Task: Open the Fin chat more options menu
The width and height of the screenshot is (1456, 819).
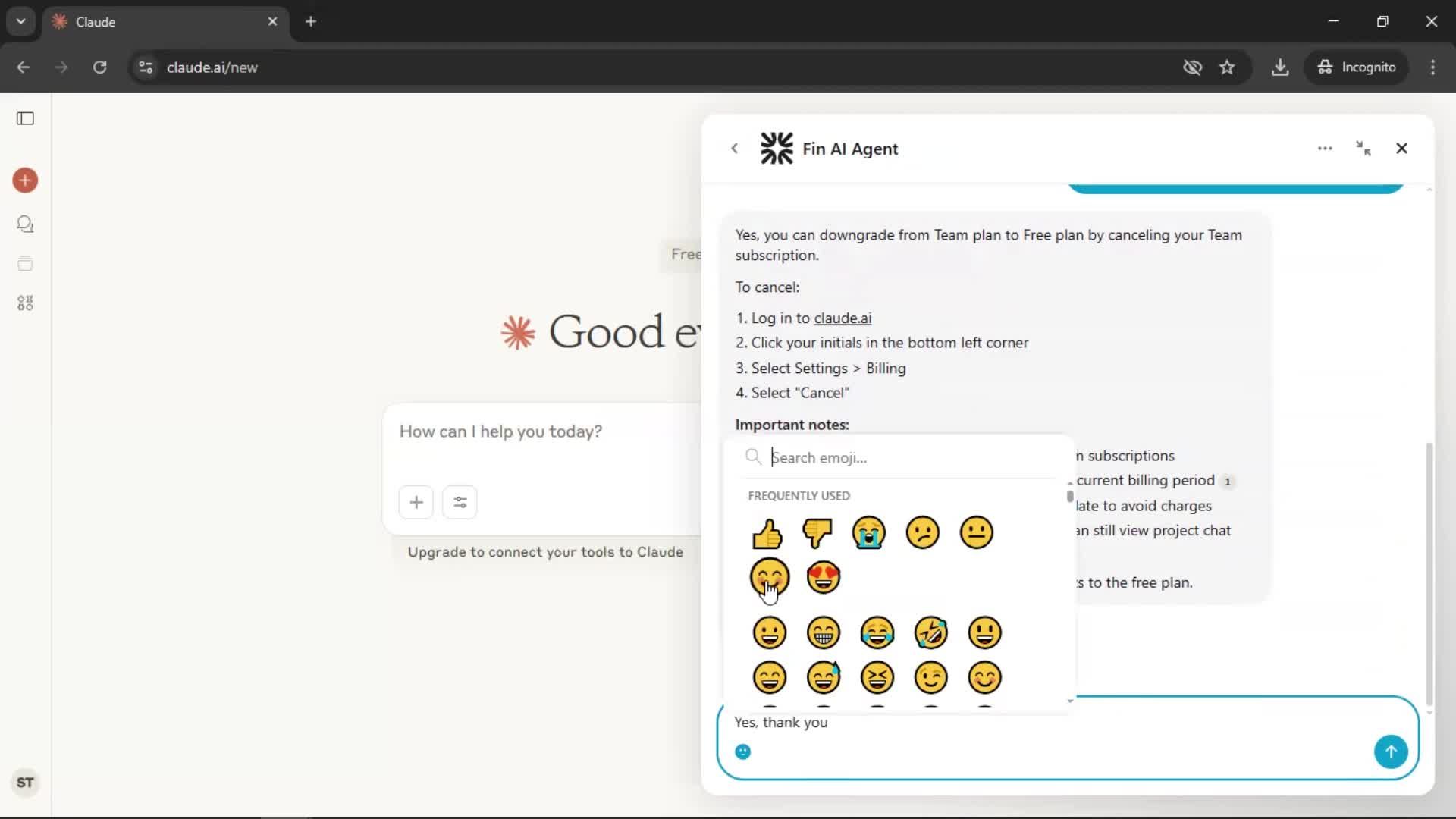Action: tap(1325, 149)
